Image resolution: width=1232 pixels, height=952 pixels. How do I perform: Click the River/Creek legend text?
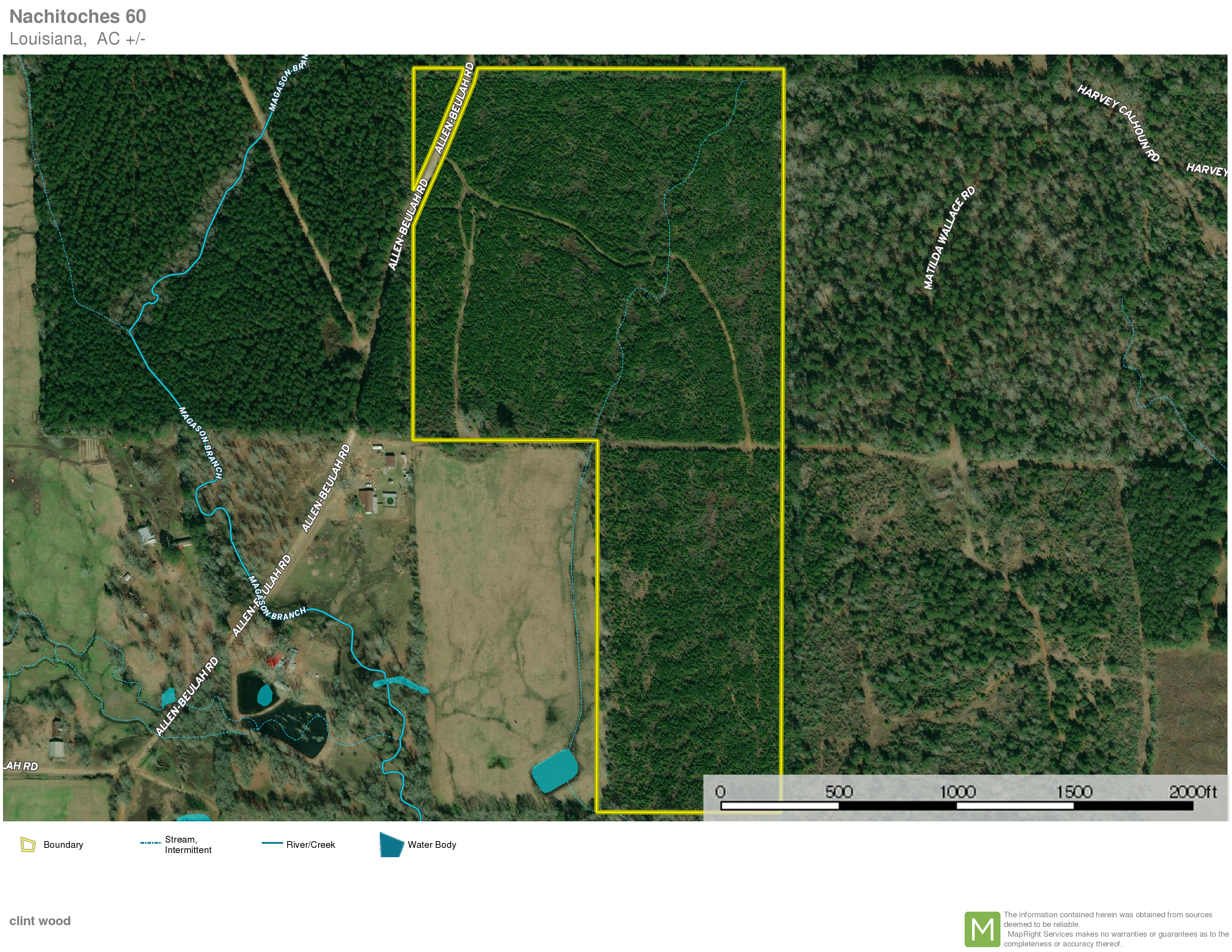click(x=310, y=844)
